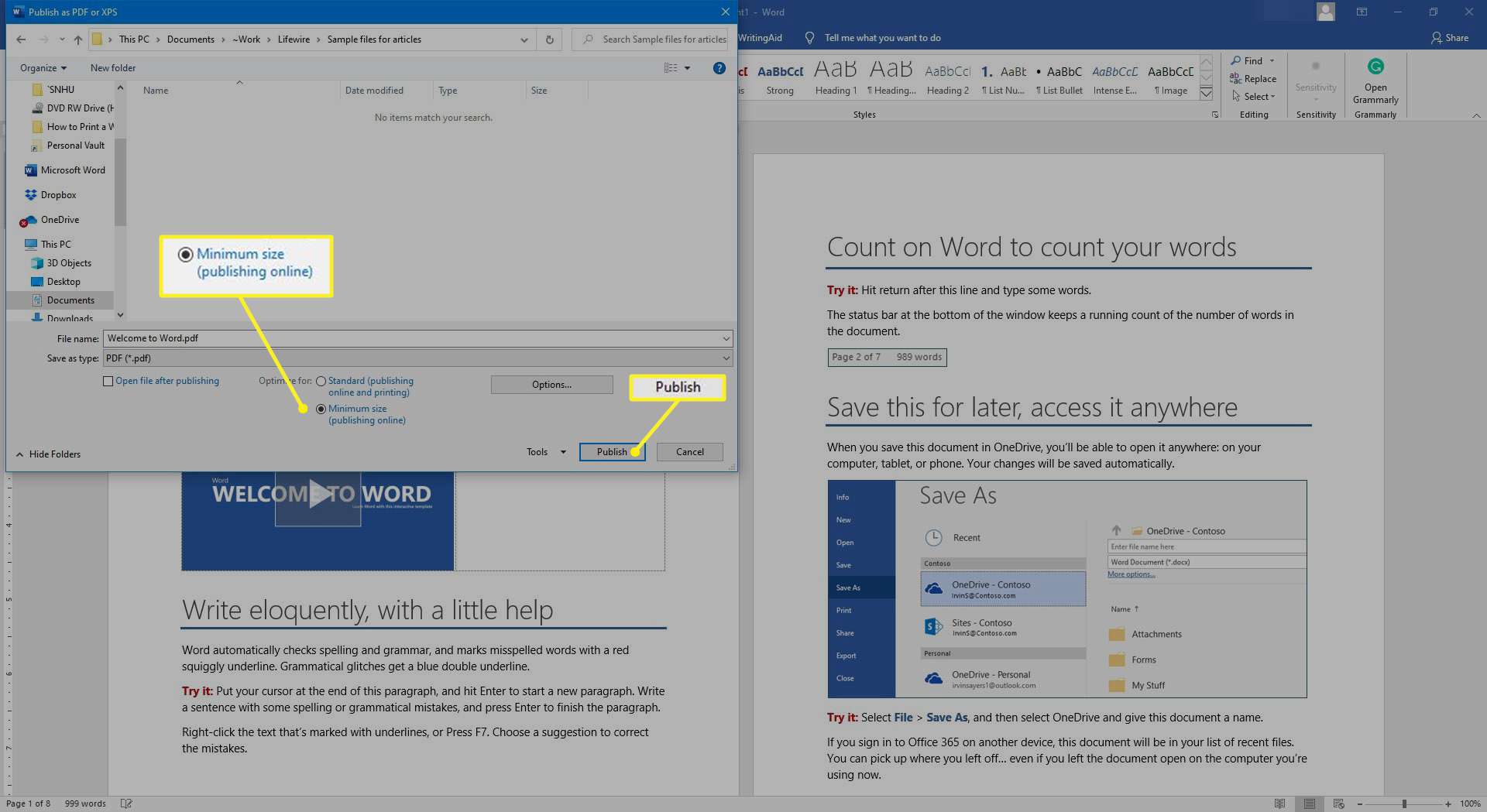Select the Dropbox icon in the sidebar
This screenshot has height=812, width=1487.
[x=31, y=195]
